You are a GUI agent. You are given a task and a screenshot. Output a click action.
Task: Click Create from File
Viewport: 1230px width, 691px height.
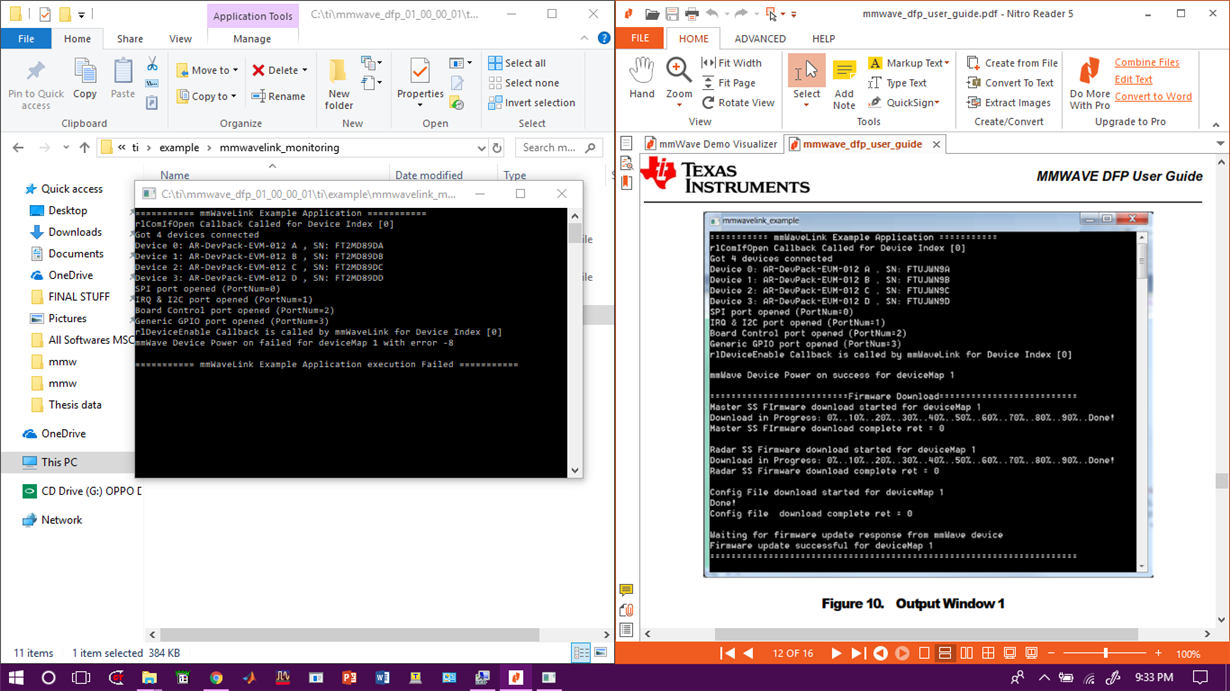coord(1012,63)
